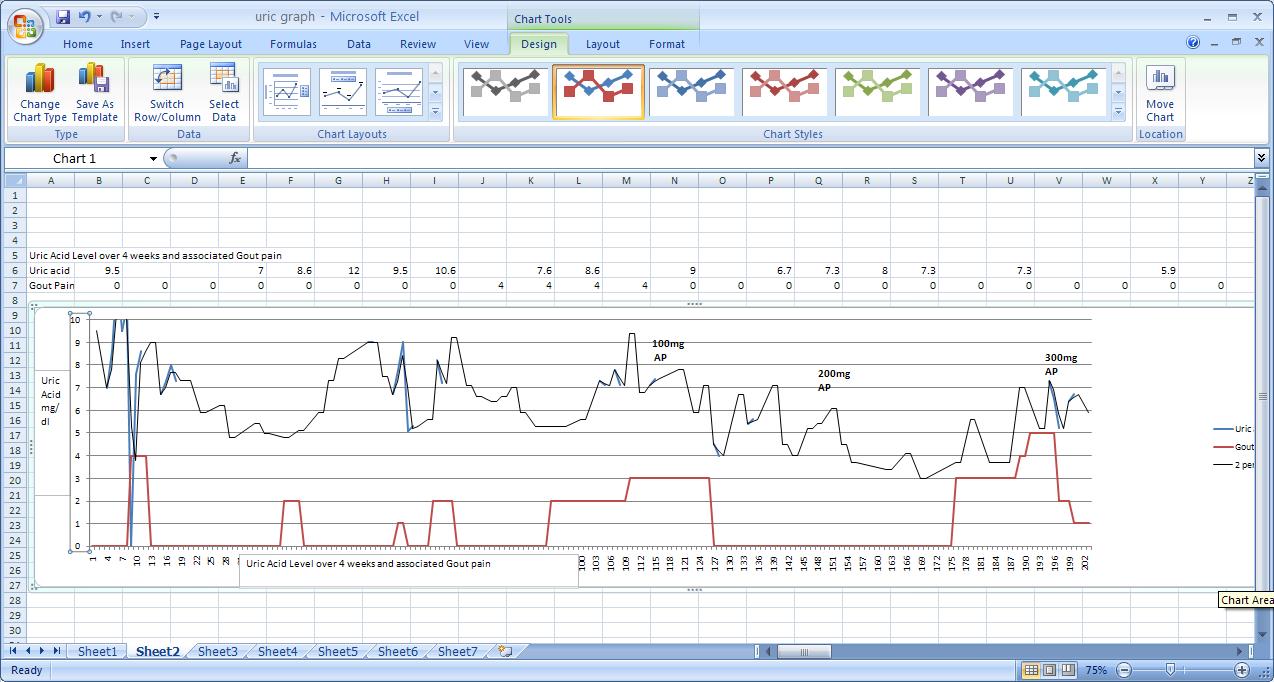
Task: Undo the last action
Action: click(x=85, y=17)
